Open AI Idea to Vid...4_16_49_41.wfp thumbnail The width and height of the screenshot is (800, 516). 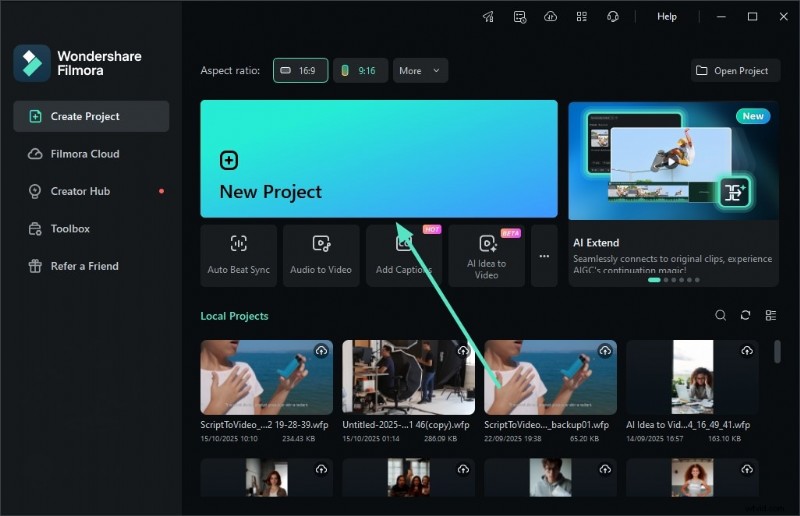(x=692, y=377)
